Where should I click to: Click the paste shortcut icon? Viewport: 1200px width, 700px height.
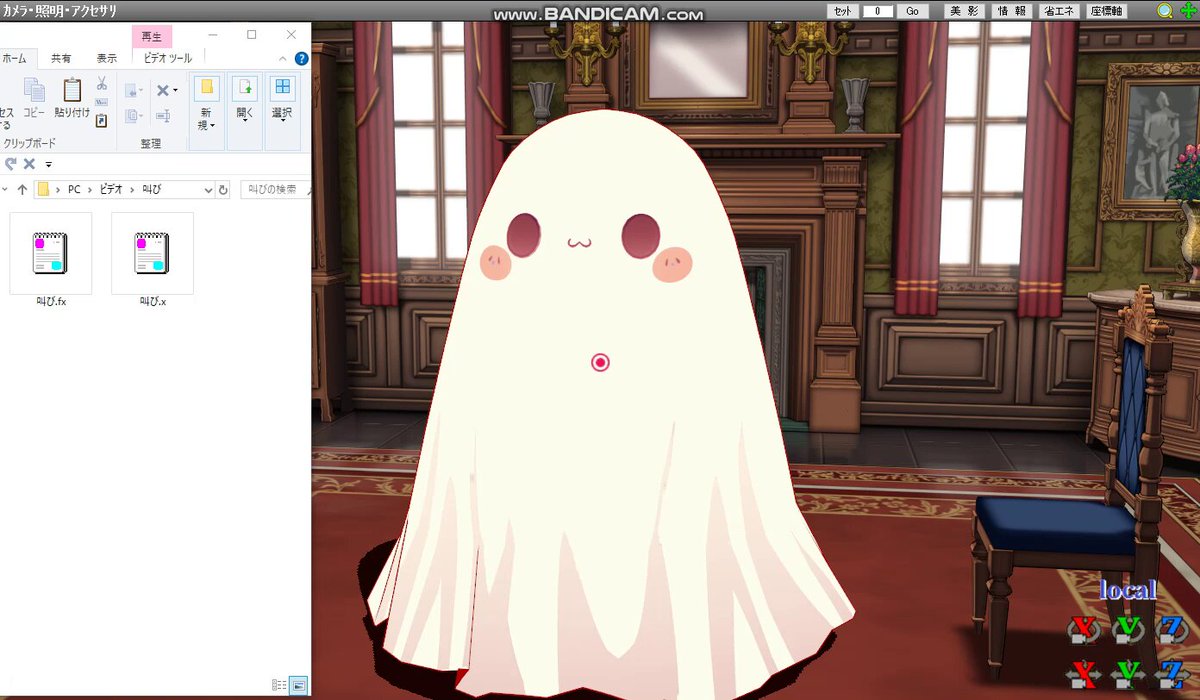coord(102,120)
